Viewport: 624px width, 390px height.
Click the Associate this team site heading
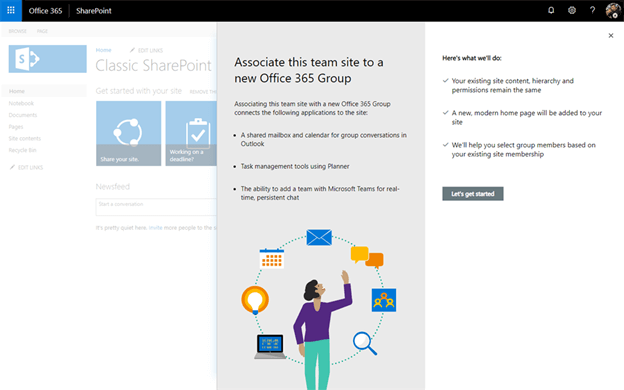[309, 70]
